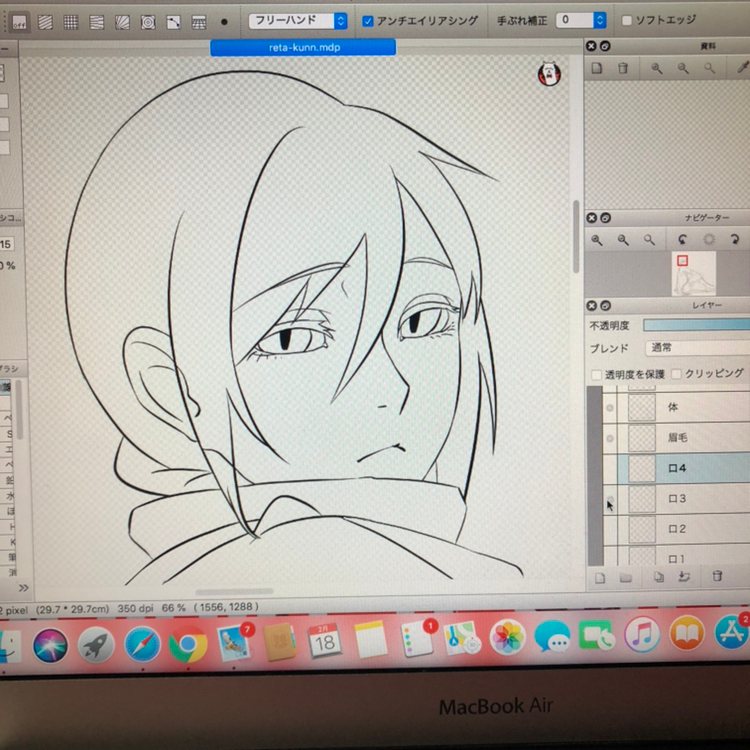Click the snap settings dot icon
This screenshot has height=750, width=750.
[224, 22]
